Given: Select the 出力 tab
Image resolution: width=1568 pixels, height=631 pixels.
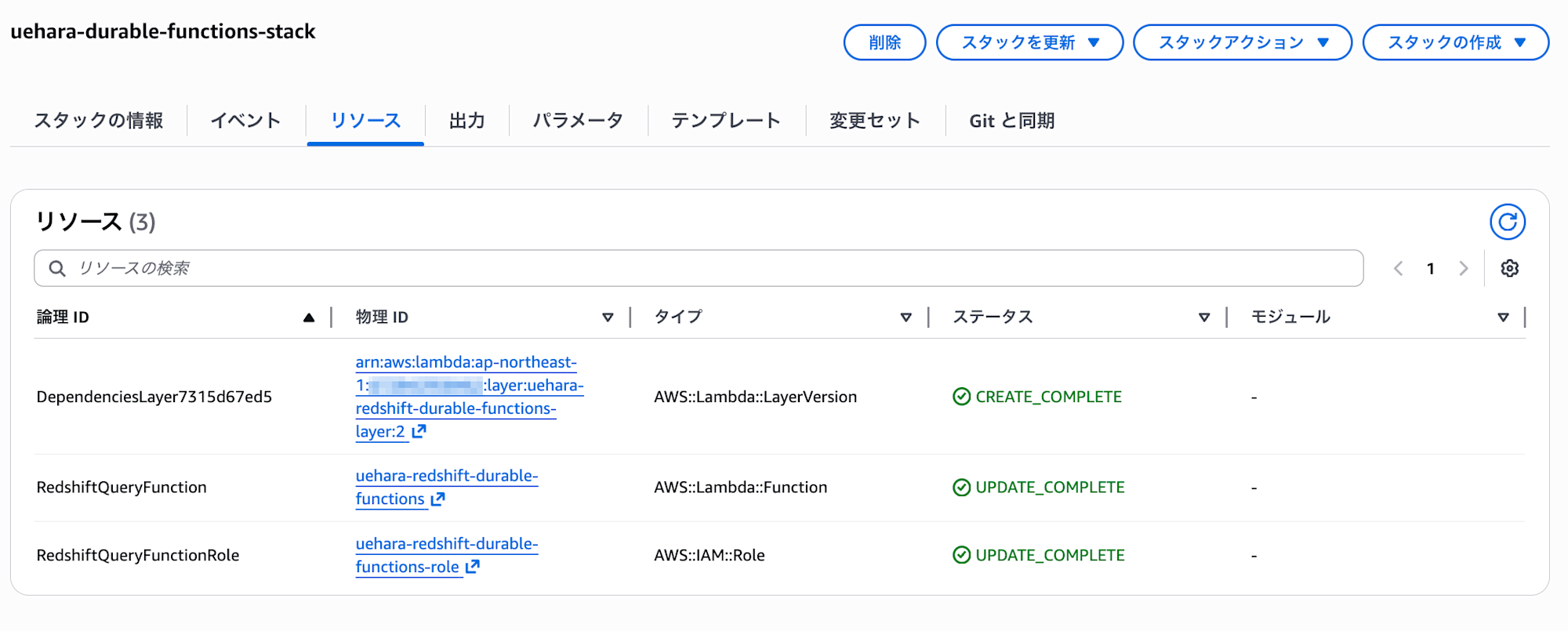Looking at the screenshot, I should [x=466, y=121].
